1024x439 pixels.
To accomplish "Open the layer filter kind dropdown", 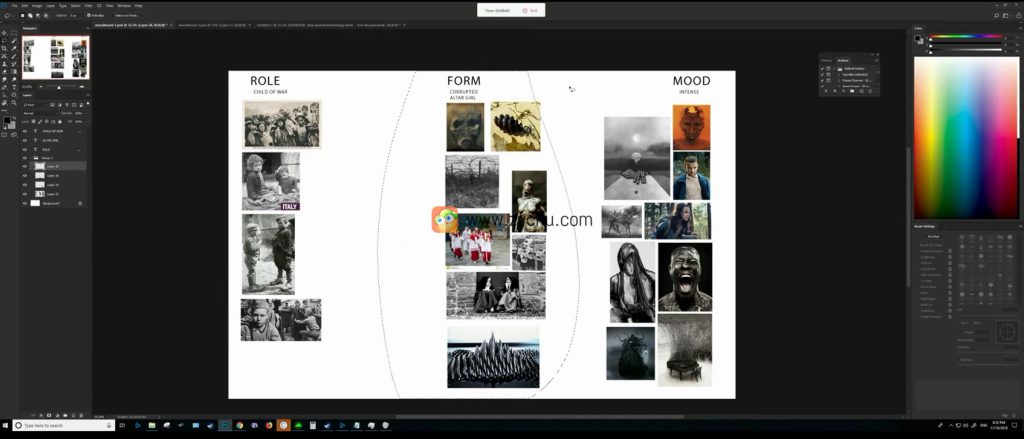I will [30, 104].
